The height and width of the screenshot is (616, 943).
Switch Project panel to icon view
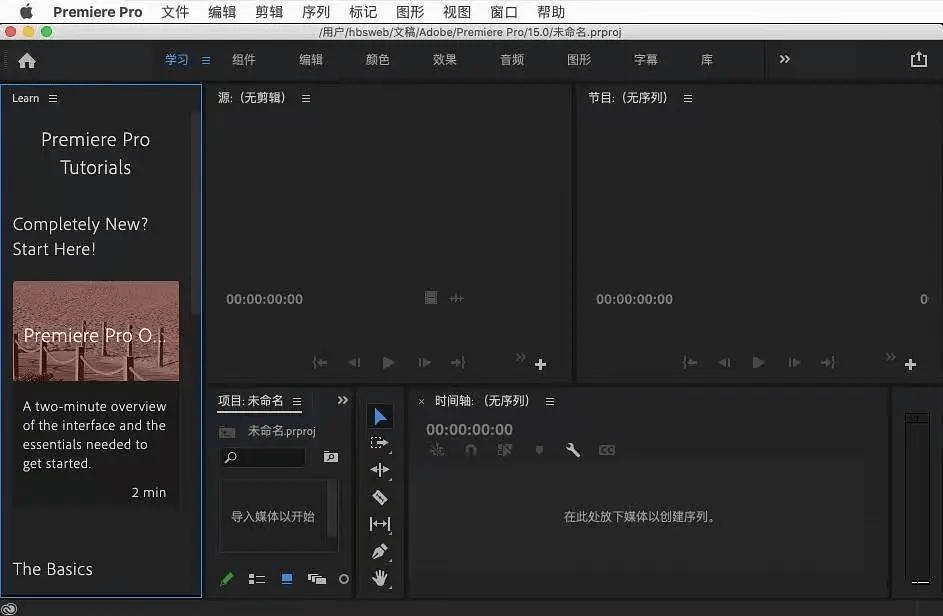click(x=287, y=579)
